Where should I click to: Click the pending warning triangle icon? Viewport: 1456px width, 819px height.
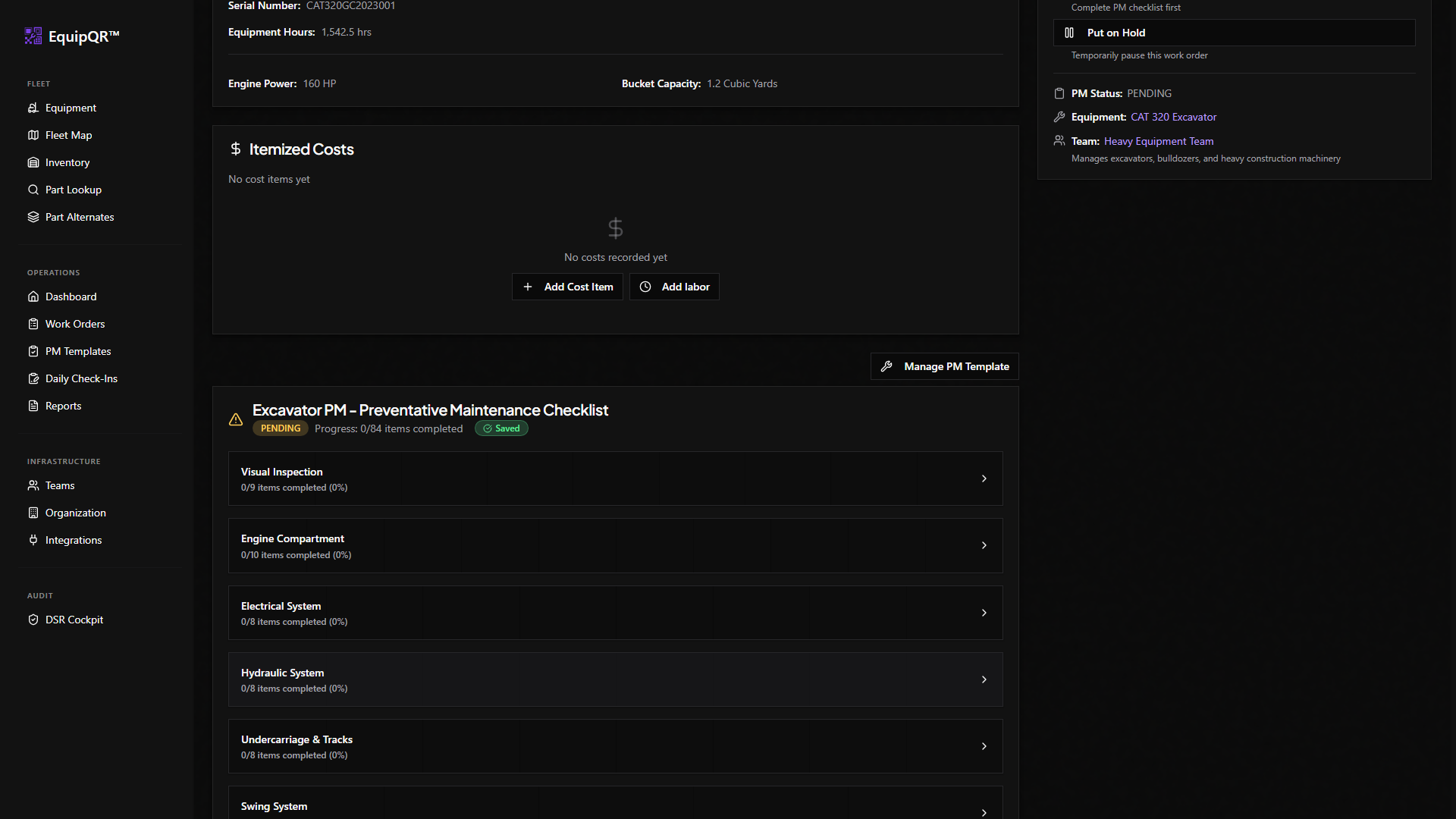tap(236, 419)
